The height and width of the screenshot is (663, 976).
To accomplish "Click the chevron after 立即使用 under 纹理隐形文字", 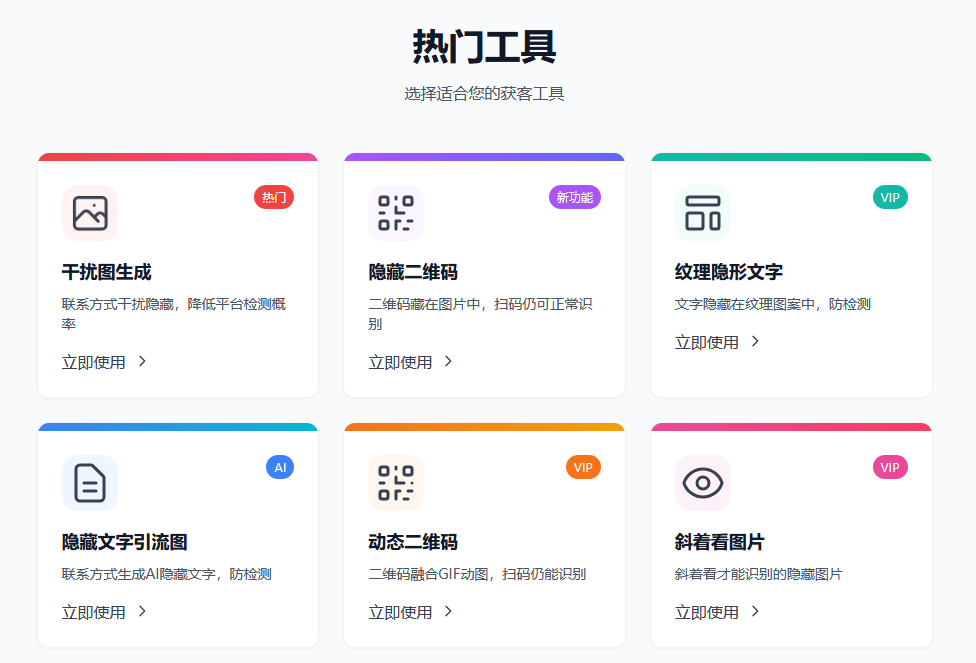I will tap(755, 341).
